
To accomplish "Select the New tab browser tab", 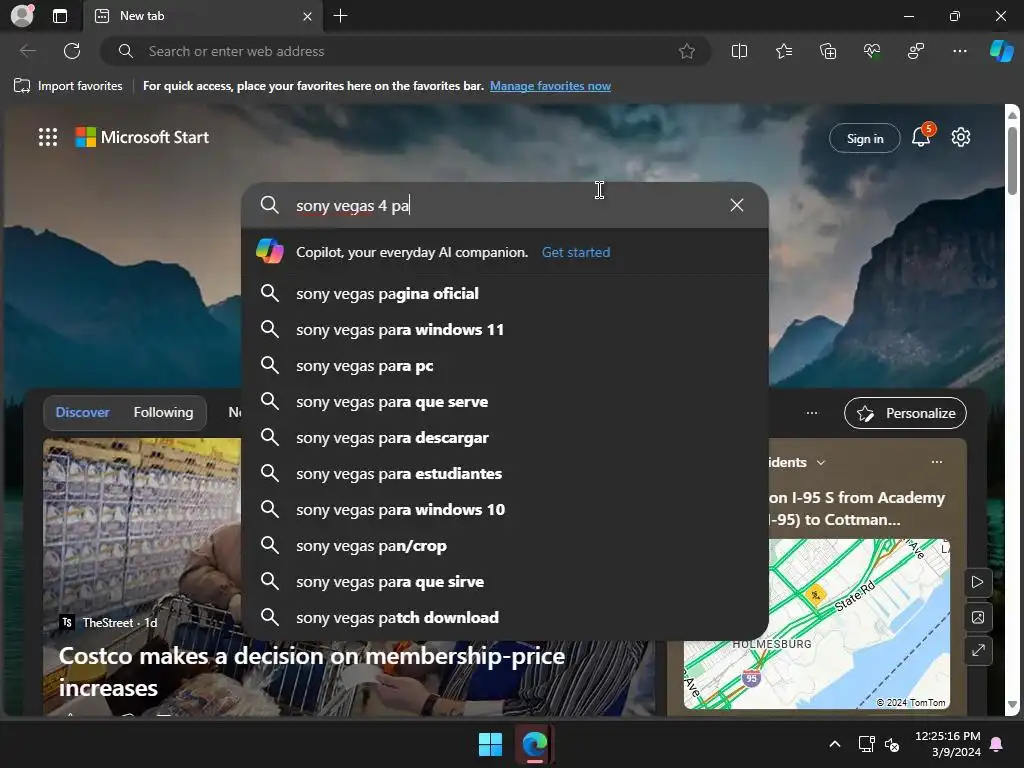I will click(x=202, y=16).
